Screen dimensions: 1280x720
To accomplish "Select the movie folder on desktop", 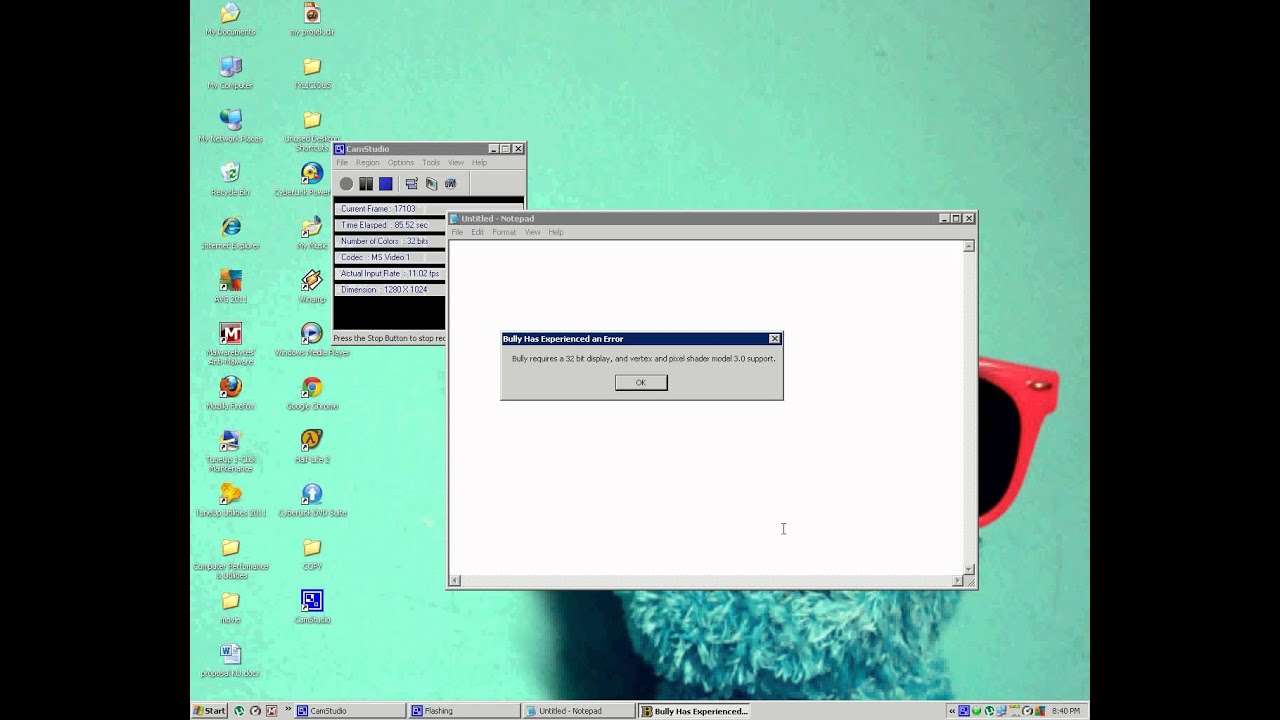I will [x=230, y=607].
